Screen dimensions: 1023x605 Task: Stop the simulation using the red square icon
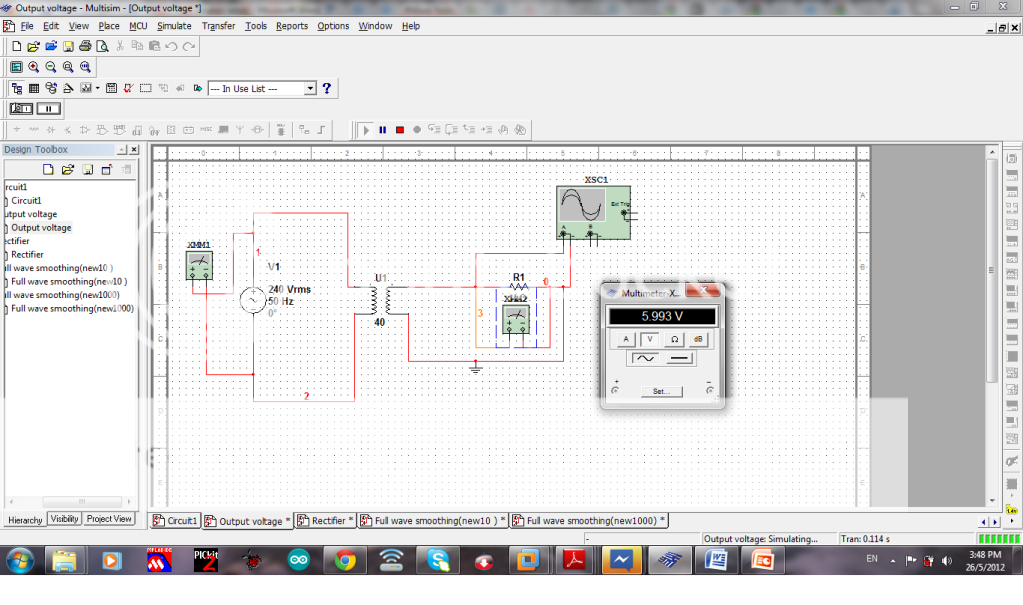tap(400, 129)
